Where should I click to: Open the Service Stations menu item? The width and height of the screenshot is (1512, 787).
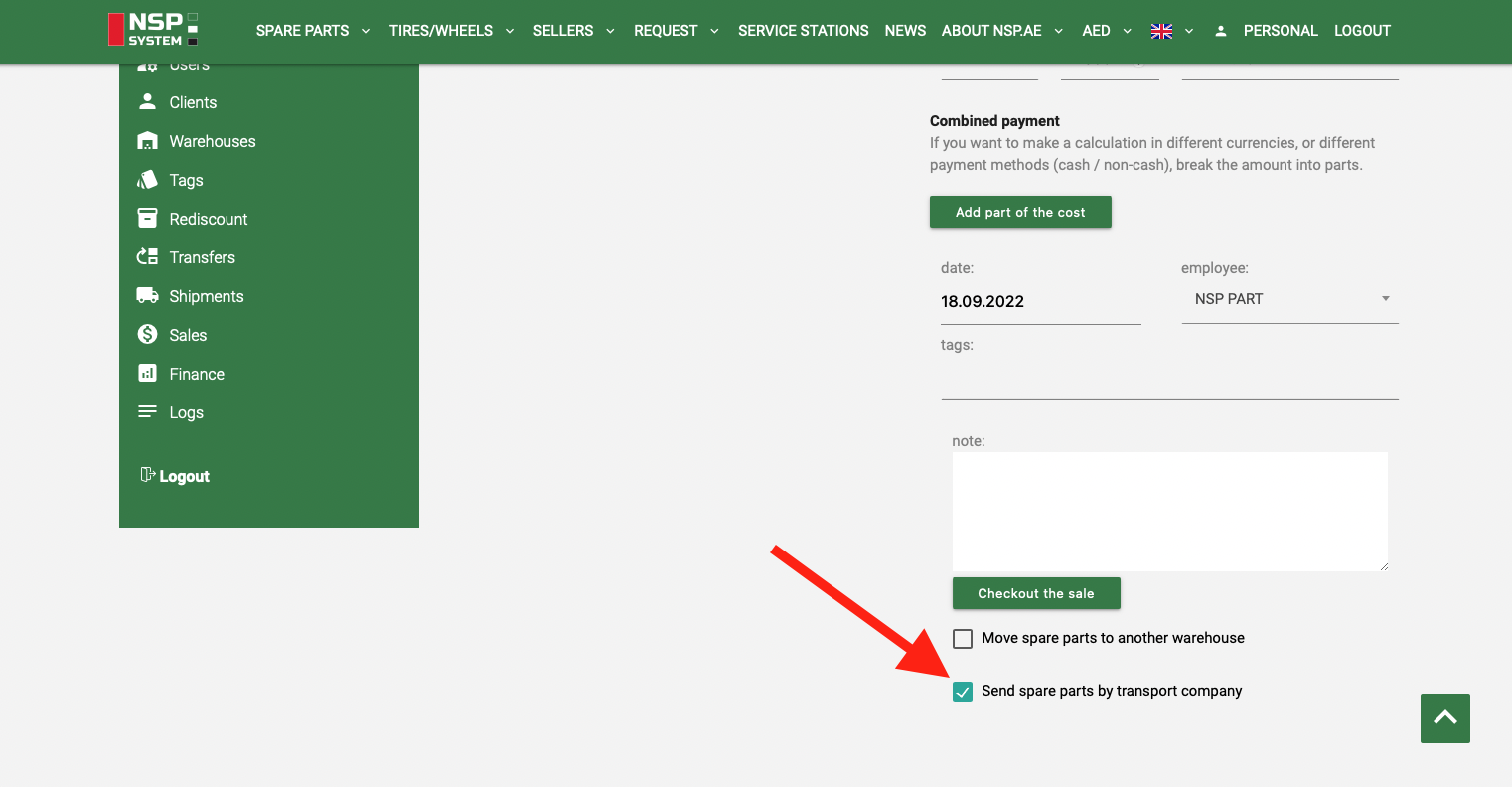(803, 31)
